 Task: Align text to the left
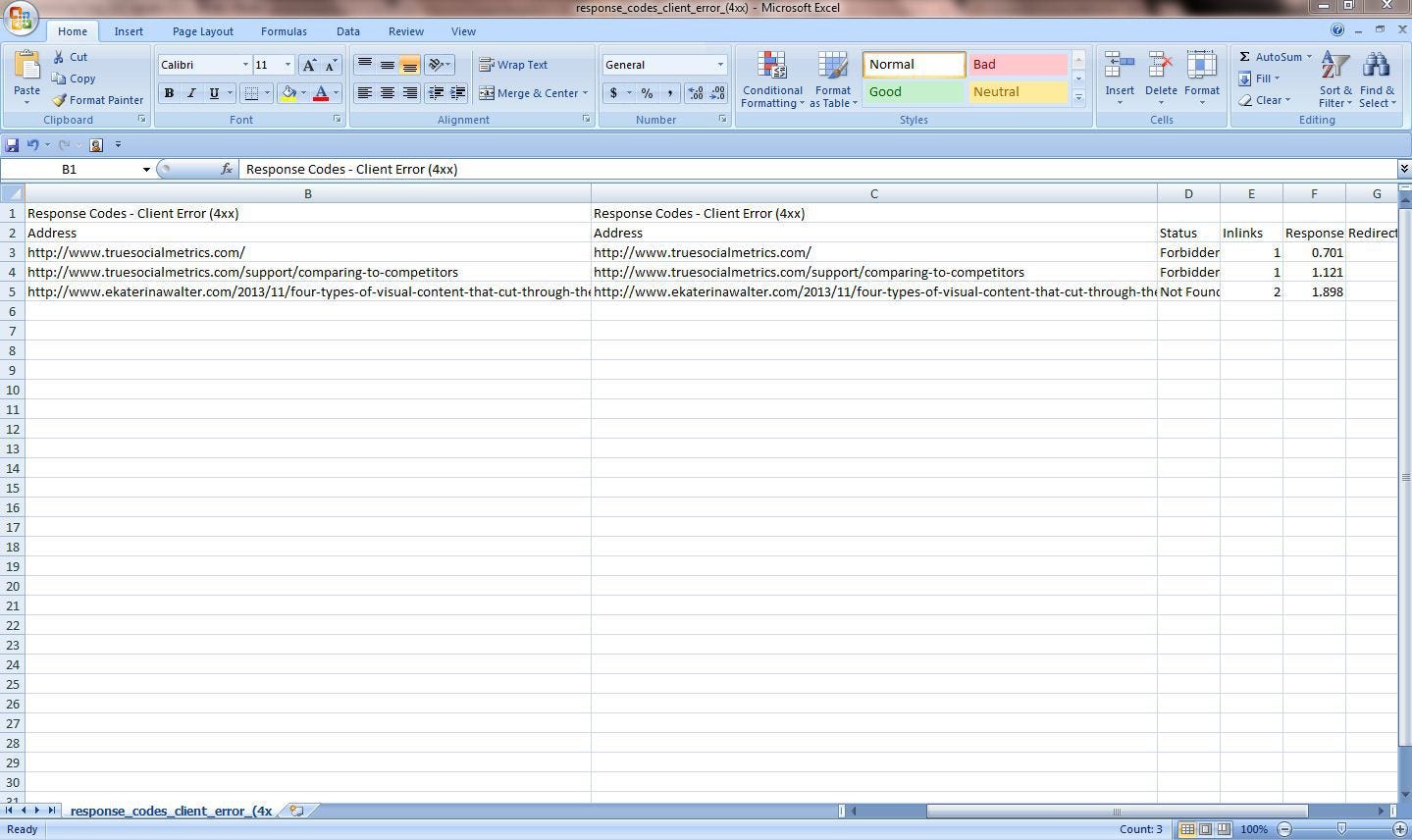pos(364,93)
